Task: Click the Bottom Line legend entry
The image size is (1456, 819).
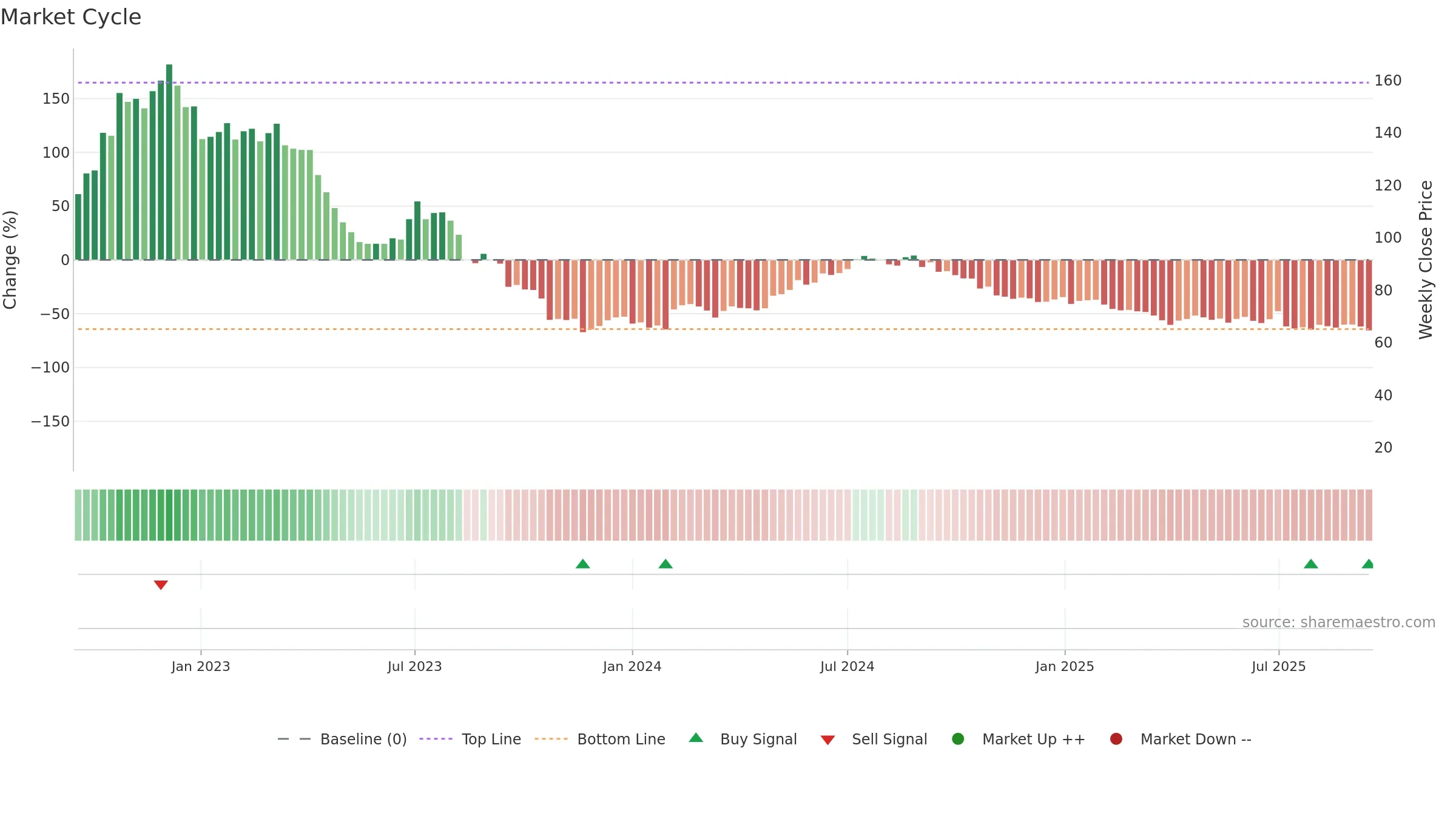Action: click(600, 739)
